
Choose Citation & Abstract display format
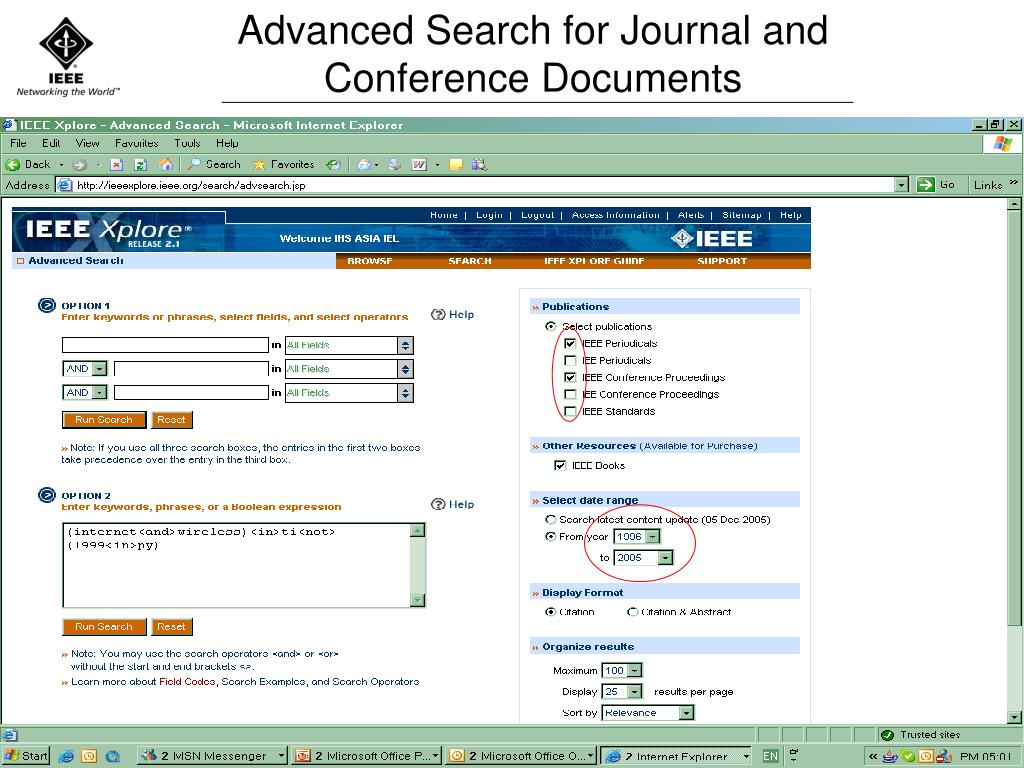pyautogui.click(x=632, y=612)
